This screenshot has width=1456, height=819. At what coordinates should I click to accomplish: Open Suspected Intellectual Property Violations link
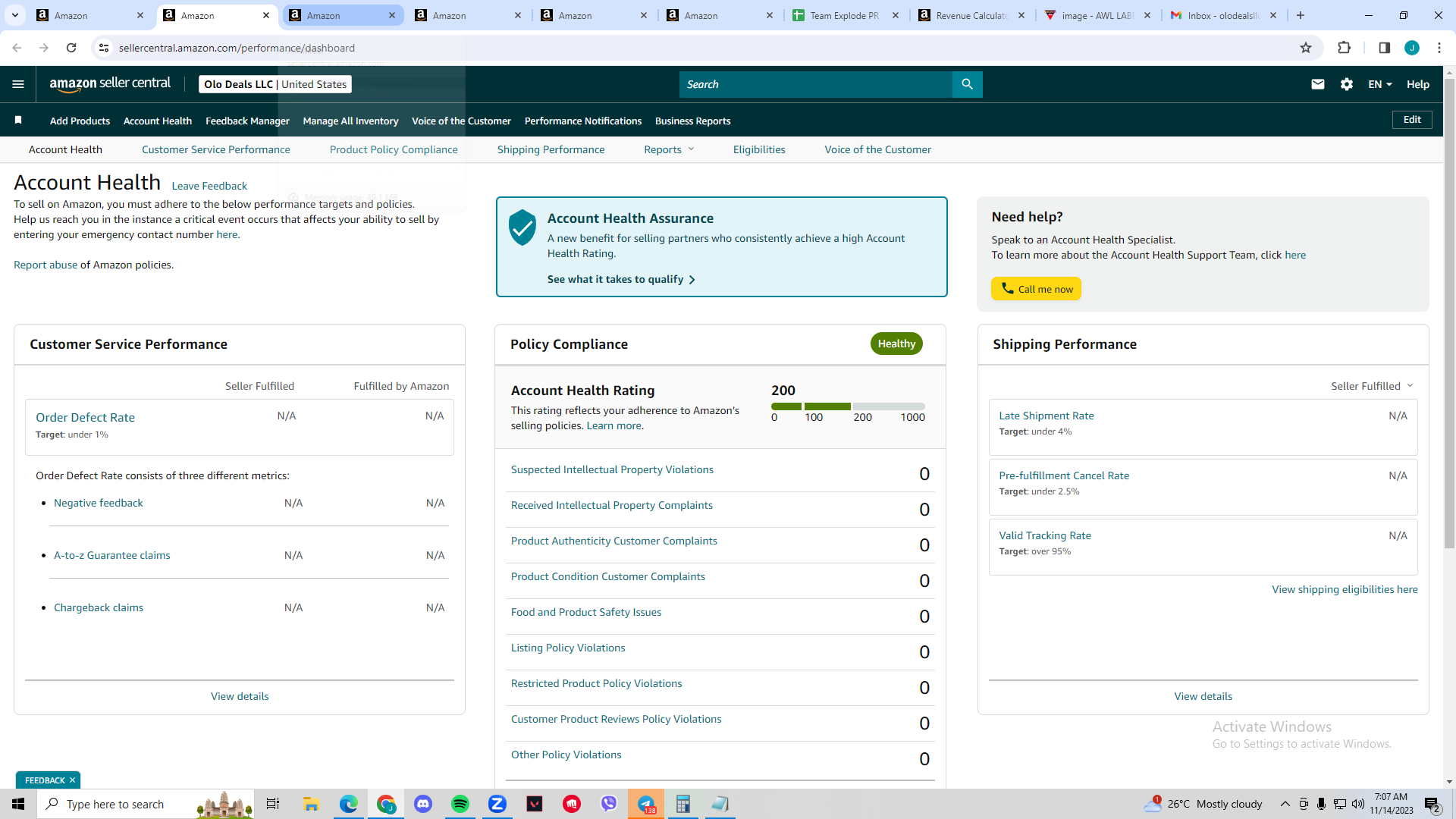coord(612,469)
